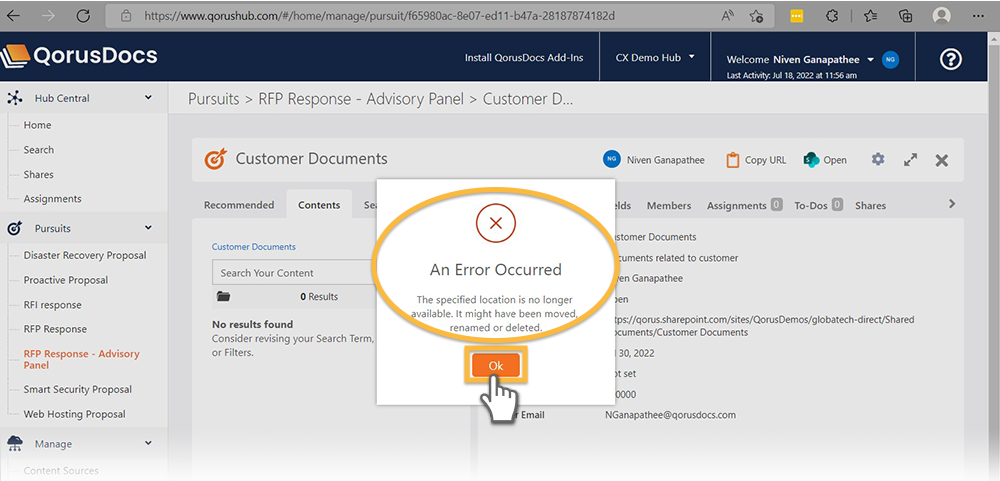1000x481 pixels.
Task: Click the Copy URL clipboard icon
Action: [732, 160]
